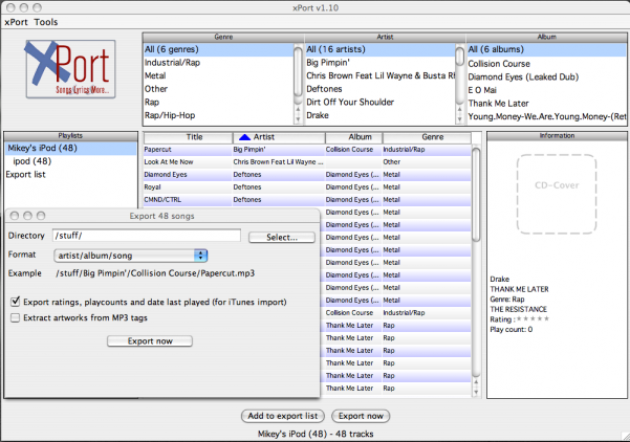Select Metal genre in Genre list
This screenshot has height=442, width=630.
(219, 76)
